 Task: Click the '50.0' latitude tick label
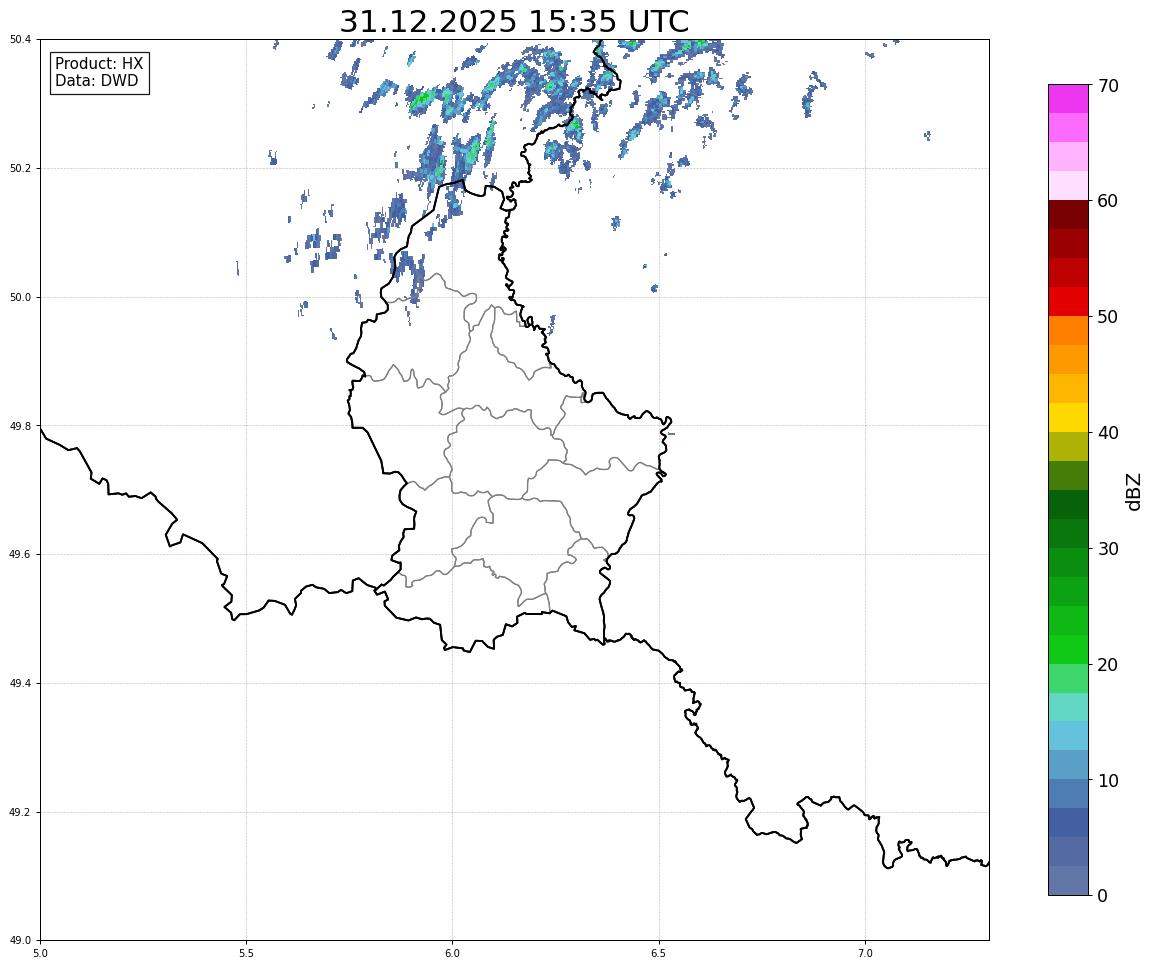20,297
